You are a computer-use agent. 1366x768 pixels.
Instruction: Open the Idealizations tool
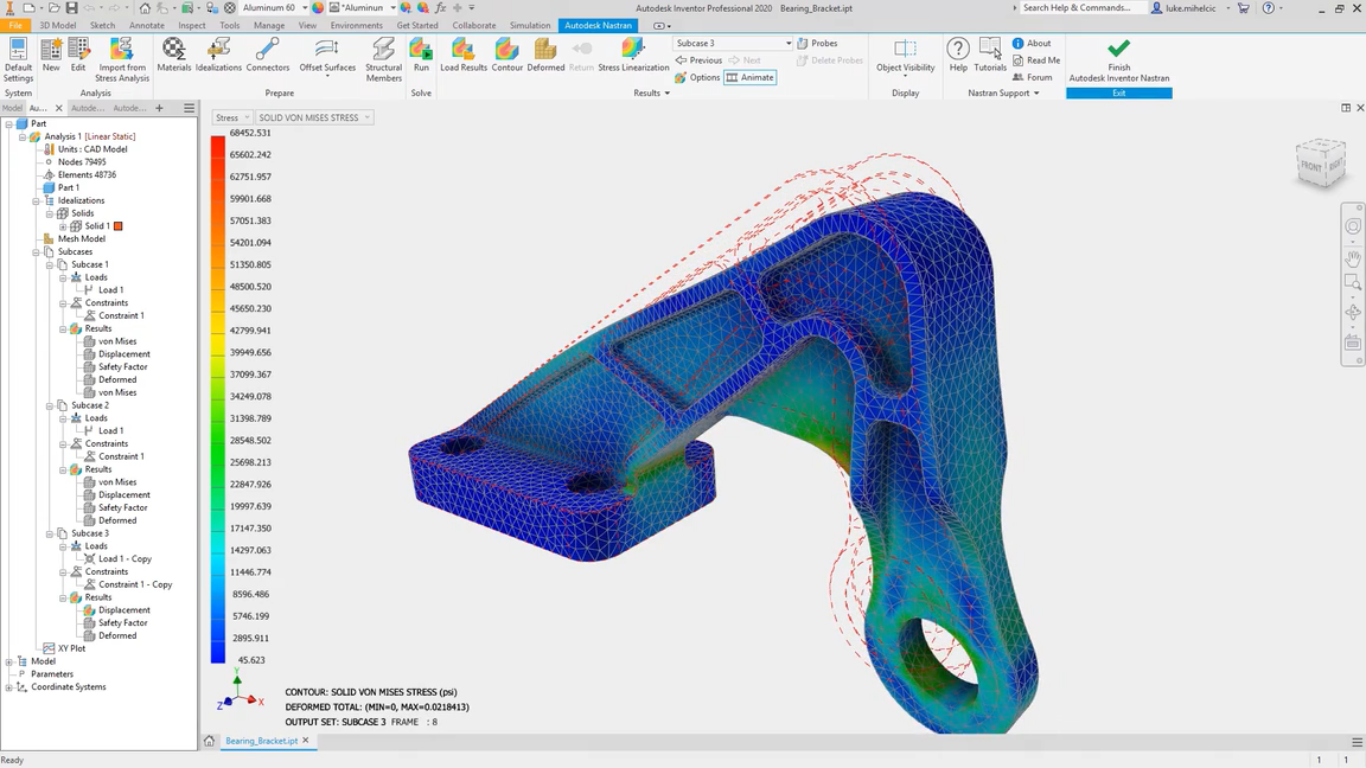[x=218, y=55]
